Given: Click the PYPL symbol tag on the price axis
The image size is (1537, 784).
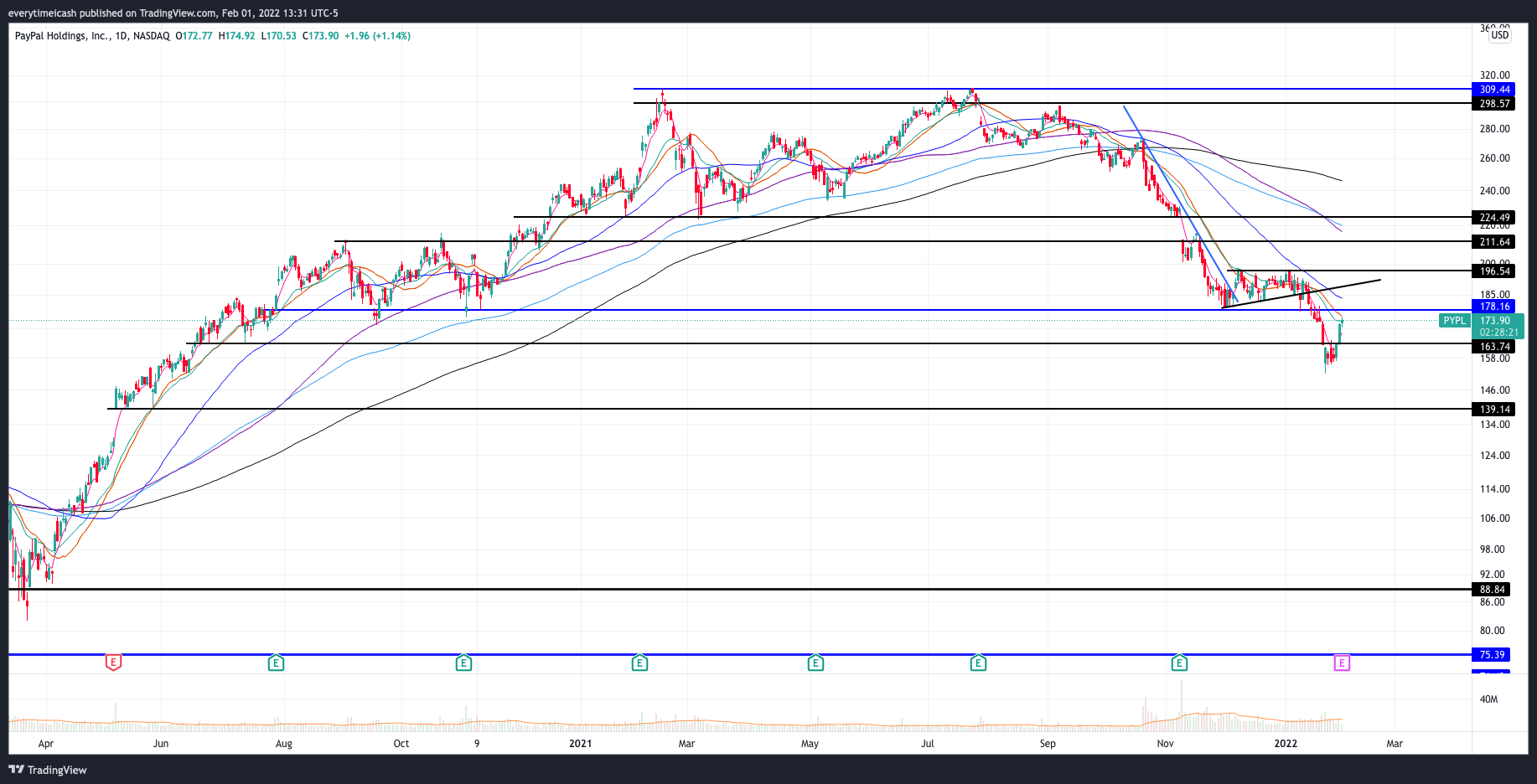Looking at the screenshot, I should coord(1455,321).
